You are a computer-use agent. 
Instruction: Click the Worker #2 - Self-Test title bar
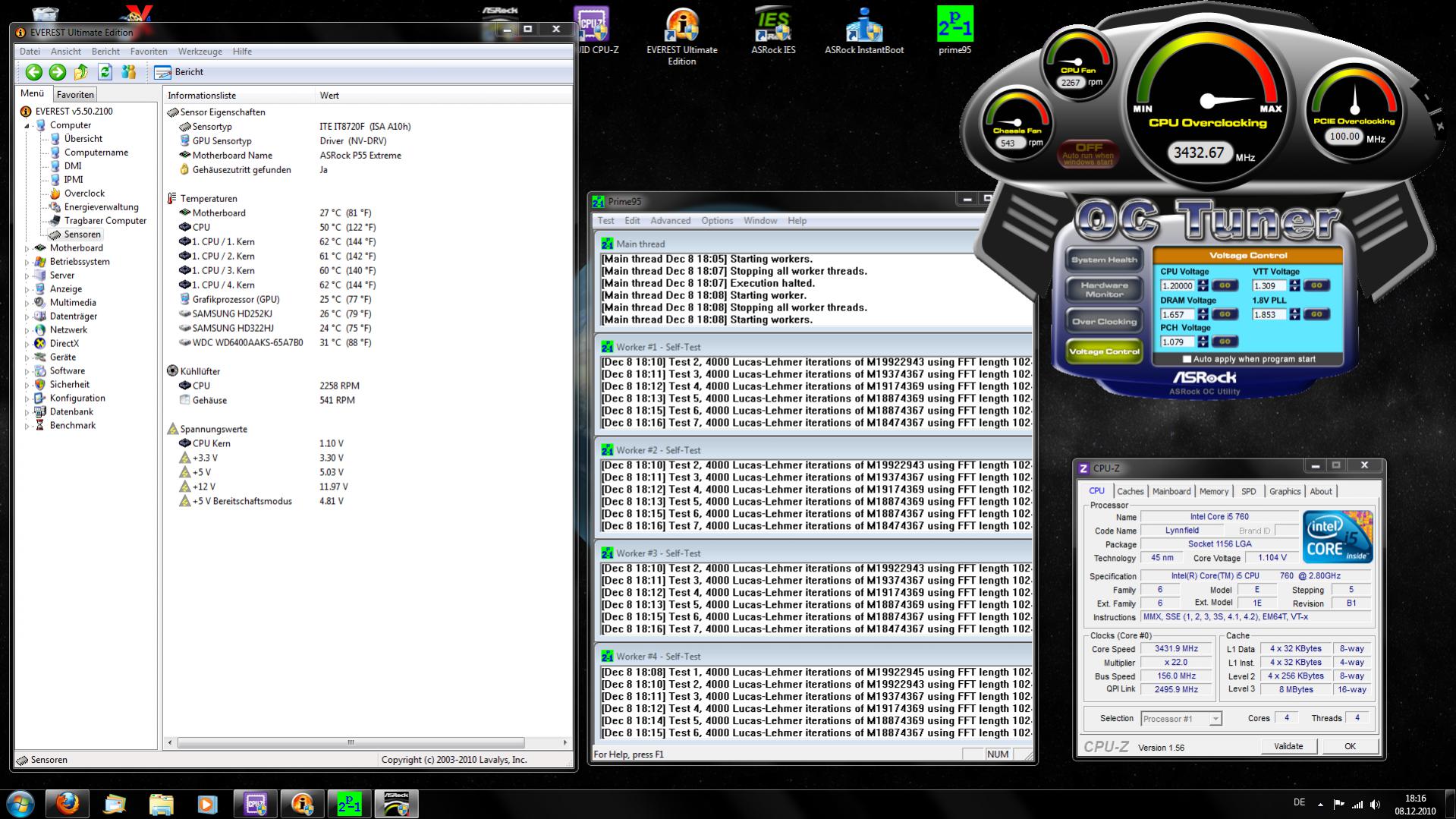click(x=816, y=450)
